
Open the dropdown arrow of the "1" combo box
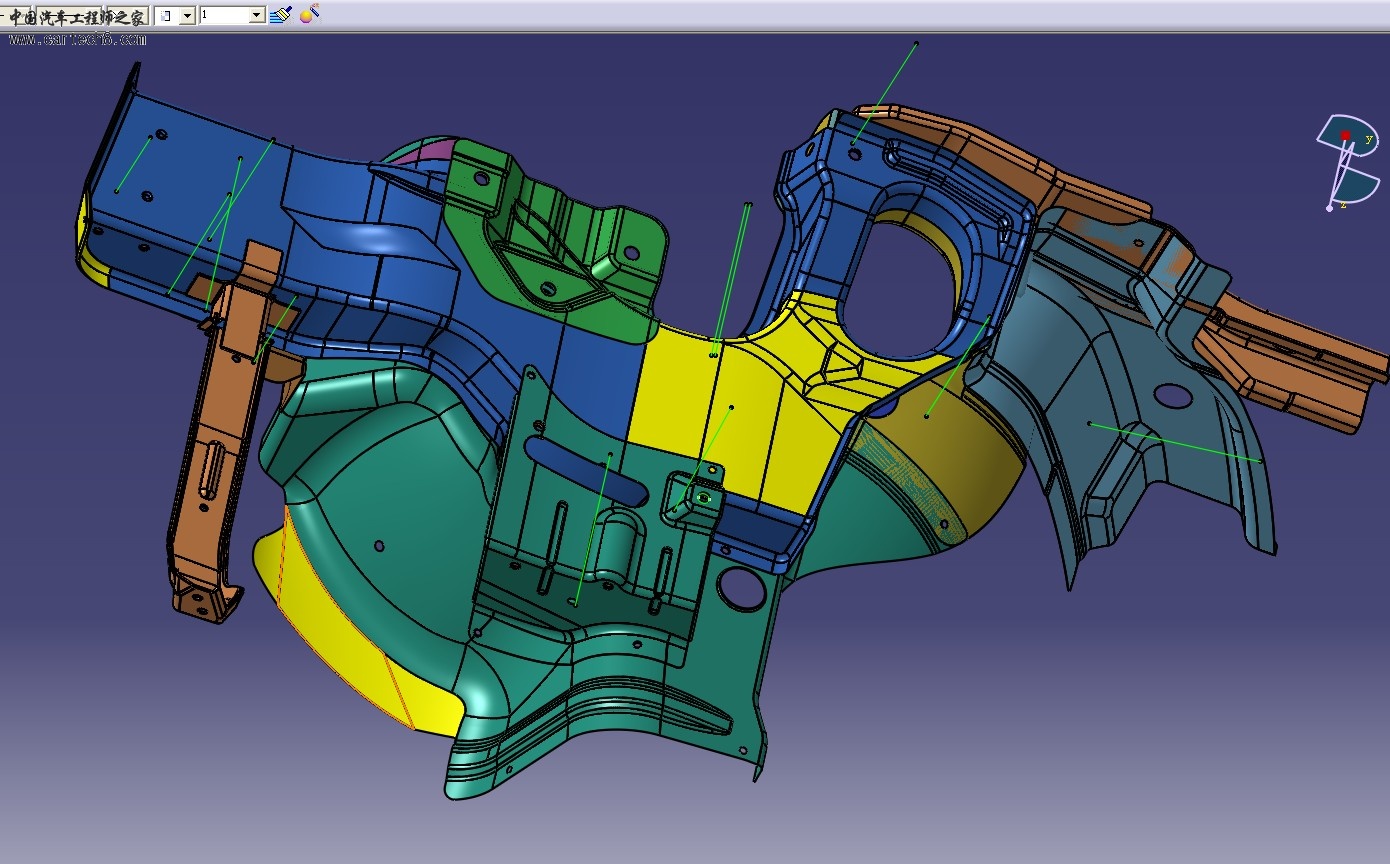pos(257,16)
